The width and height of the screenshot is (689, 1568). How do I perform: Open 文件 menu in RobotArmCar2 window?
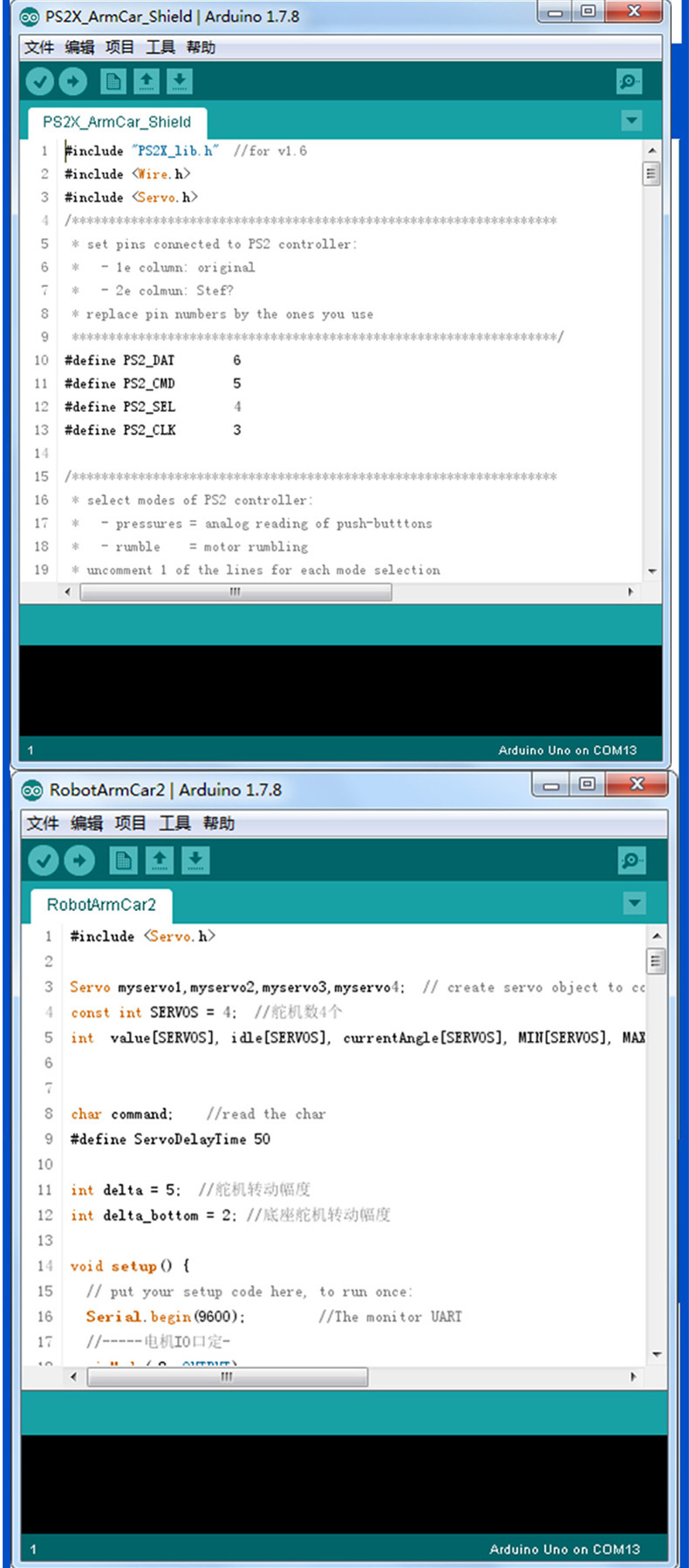click(43, 823)
